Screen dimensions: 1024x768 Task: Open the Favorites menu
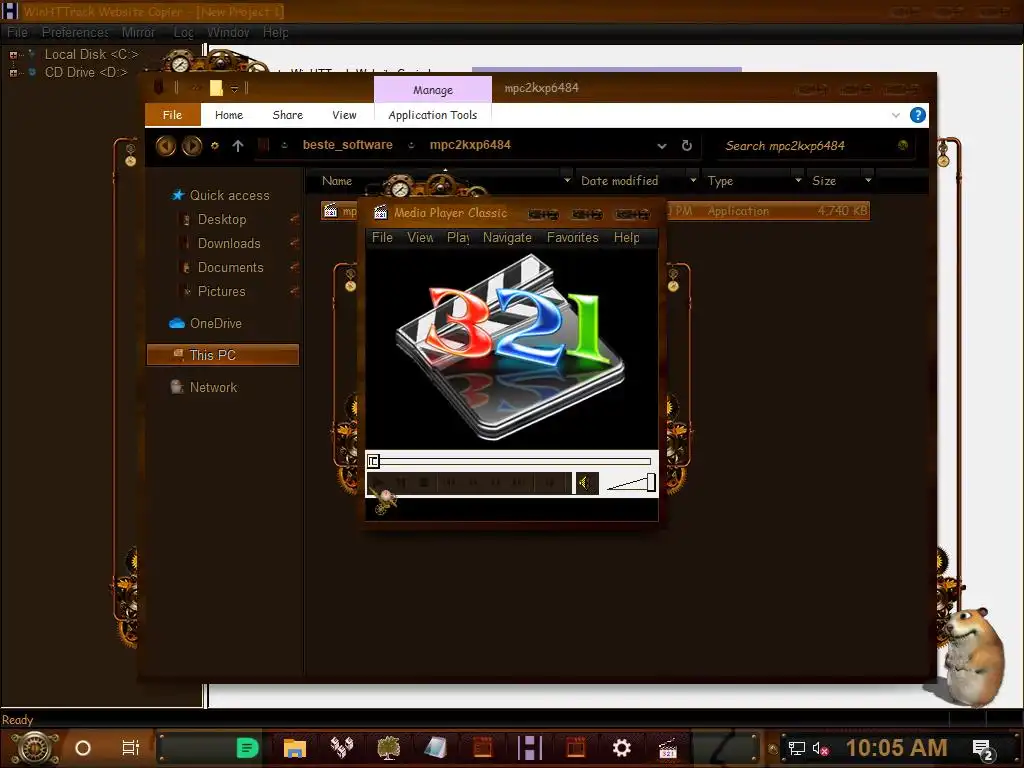click(573, 238)
